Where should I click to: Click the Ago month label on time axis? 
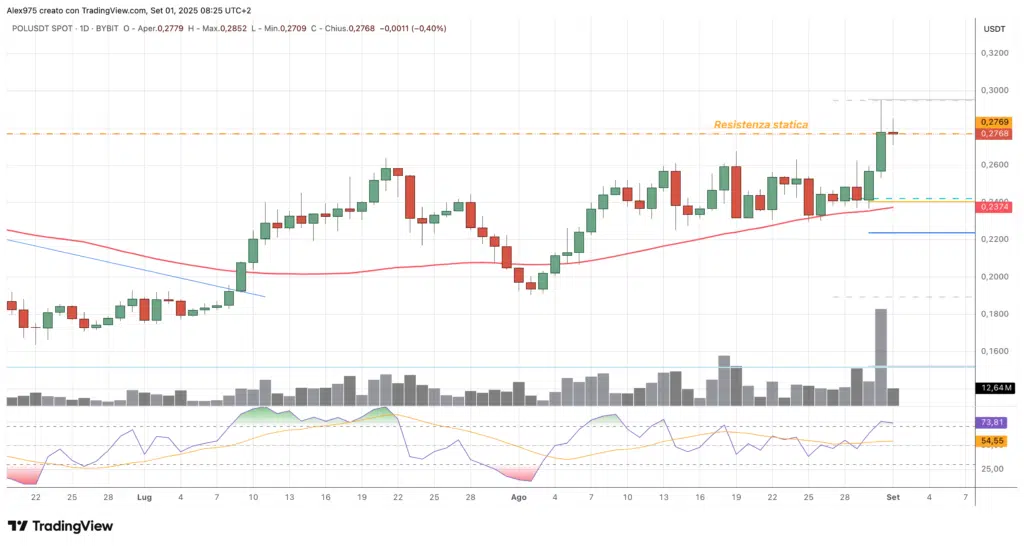tap(518, 496)
